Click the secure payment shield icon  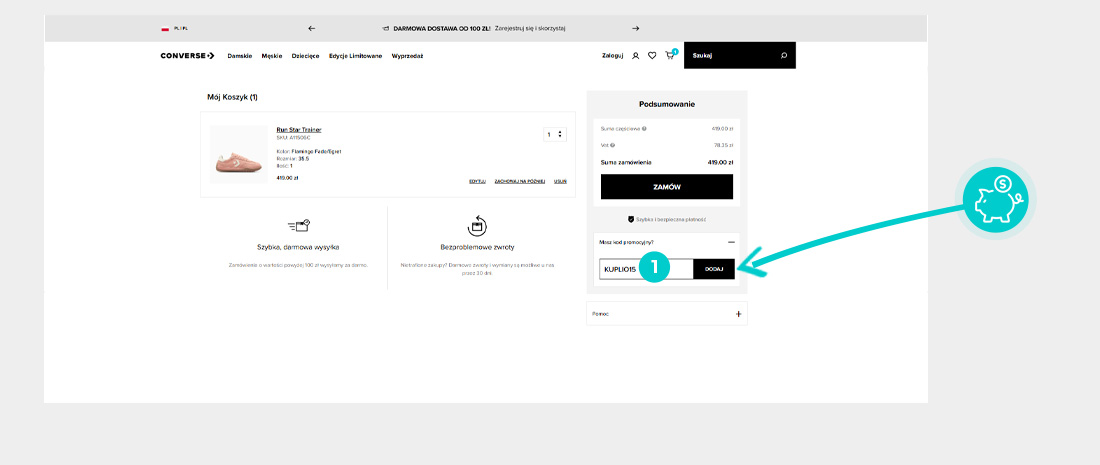pyautogui.click(x=631, y=220)
